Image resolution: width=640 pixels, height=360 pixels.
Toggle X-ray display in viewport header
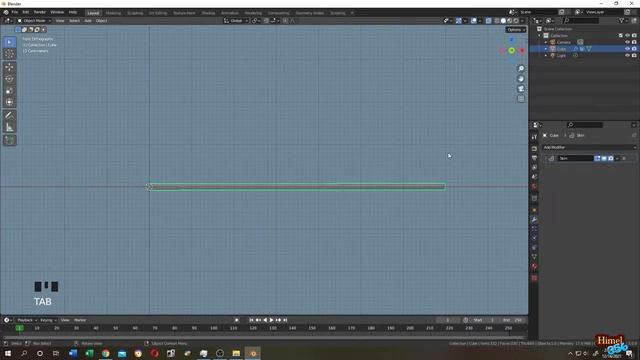(489, 21)
